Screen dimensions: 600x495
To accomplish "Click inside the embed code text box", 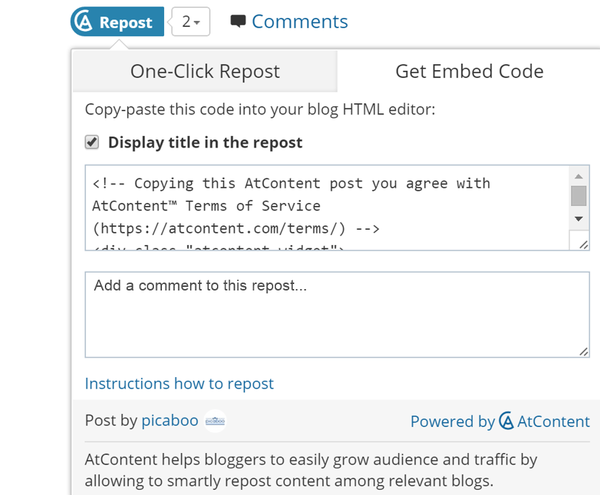I will pyautogui.click(x=320, y=207).
